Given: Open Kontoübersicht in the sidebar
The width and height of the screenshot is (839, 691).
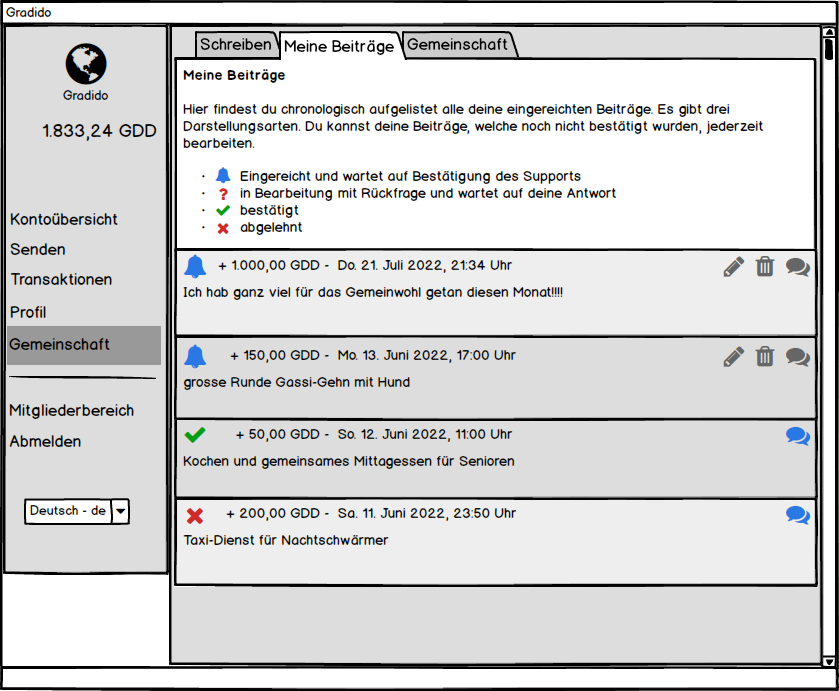Looking at the screenshot, I should click(x=64, y=219).
